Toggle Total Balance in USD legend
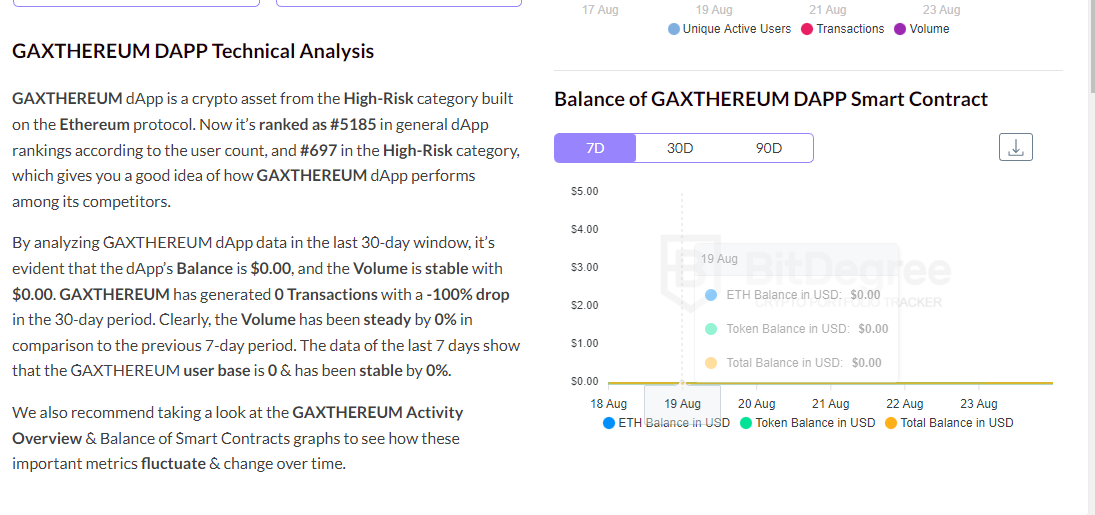 coord(949,423)
